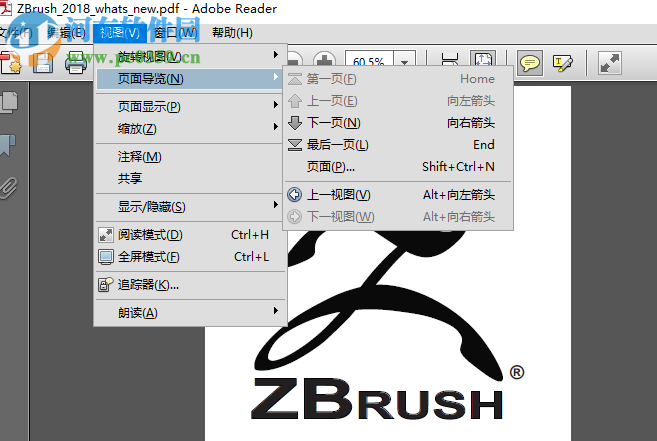
Task: Click the 向右箭头 shortcut text
Action: (x=471, y=123)
